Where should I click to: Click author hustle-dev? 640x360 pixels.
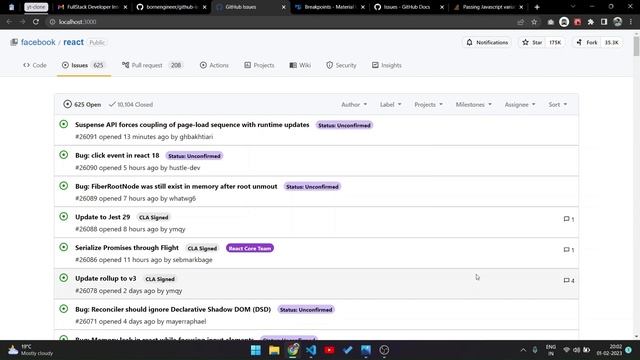(x=184, y=168)
